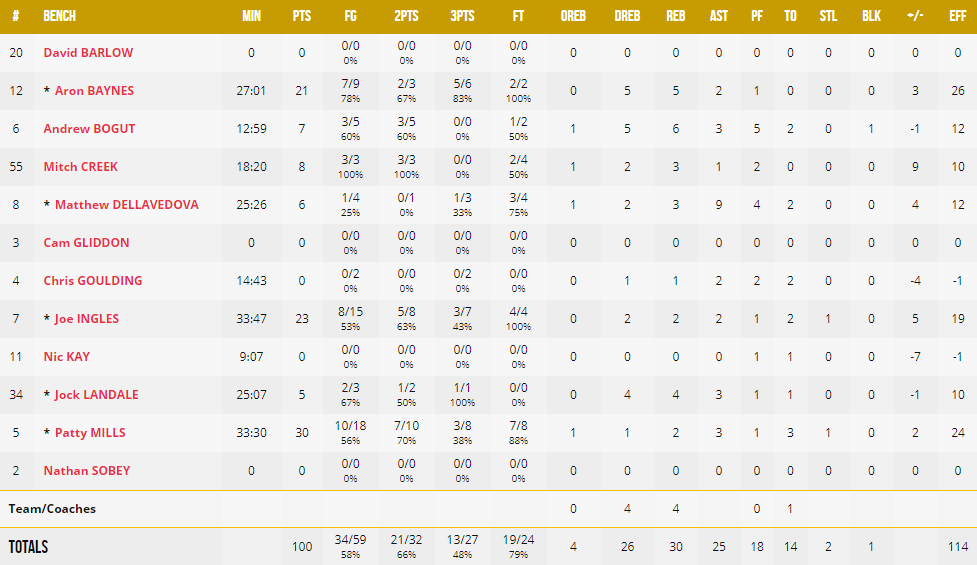This screenshot has width=977, height=565.
Task: Open David BARLOW player link
Action: click(88, 53)
